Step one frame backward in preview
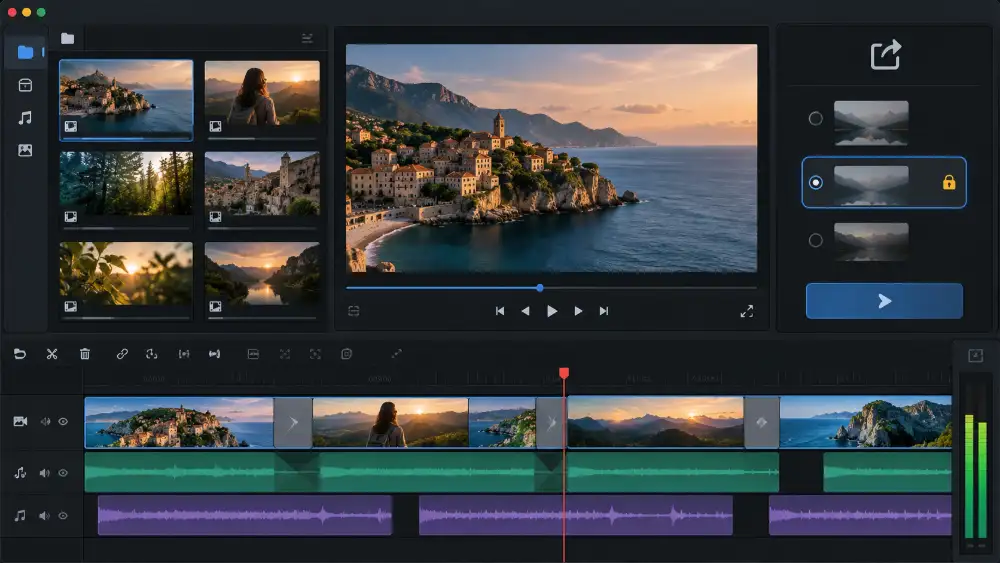The width and height of the screenshot is (1000, 563). click(526, 311)
